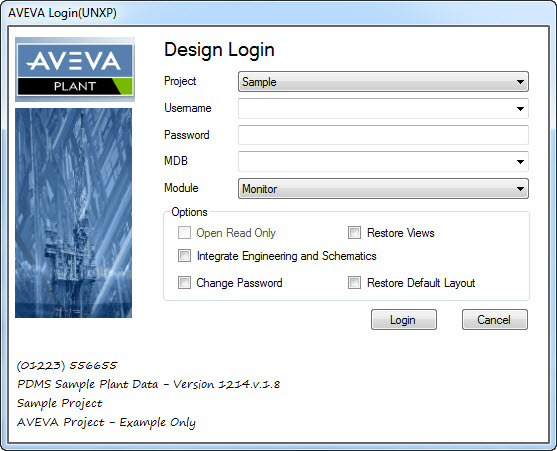Click the Username text area
The image size is (557, 451).
point(376,109)
